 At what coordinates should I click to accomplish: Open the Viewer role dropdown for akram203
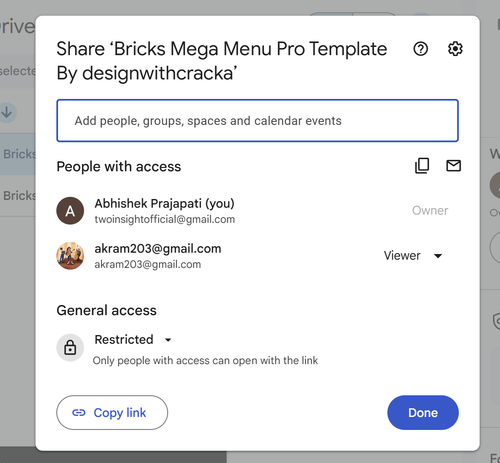coord(413,256)
